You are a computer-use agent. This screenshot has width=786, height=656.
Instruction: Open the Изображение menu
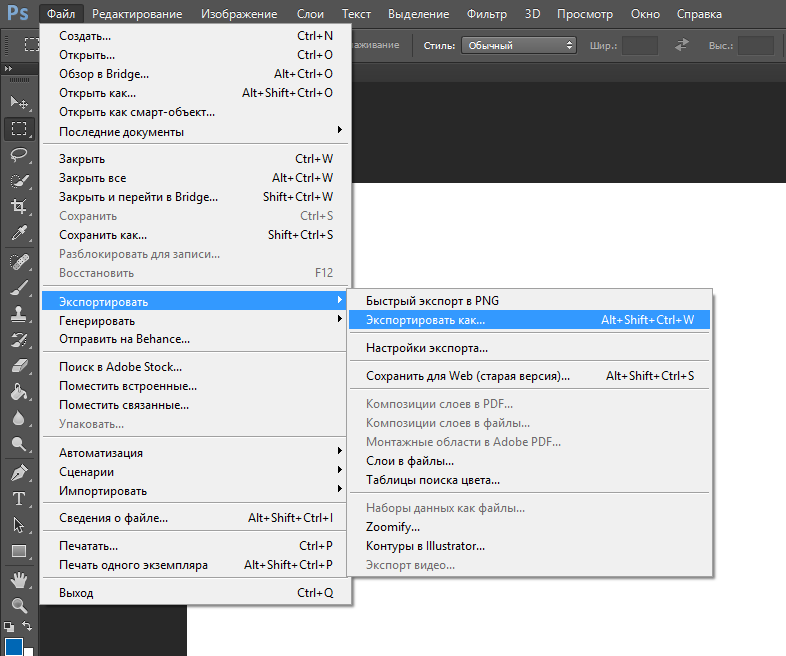(x=239, y=14)
